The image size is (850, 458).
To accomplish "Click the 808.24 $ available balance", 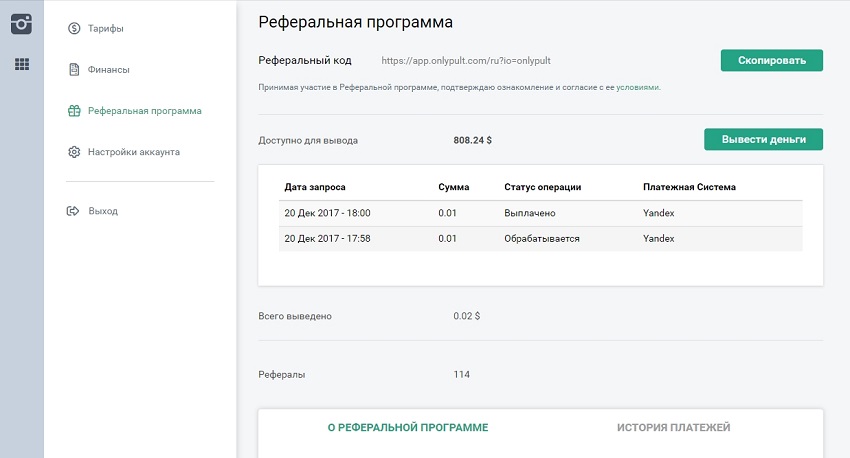I will (473, 140).
